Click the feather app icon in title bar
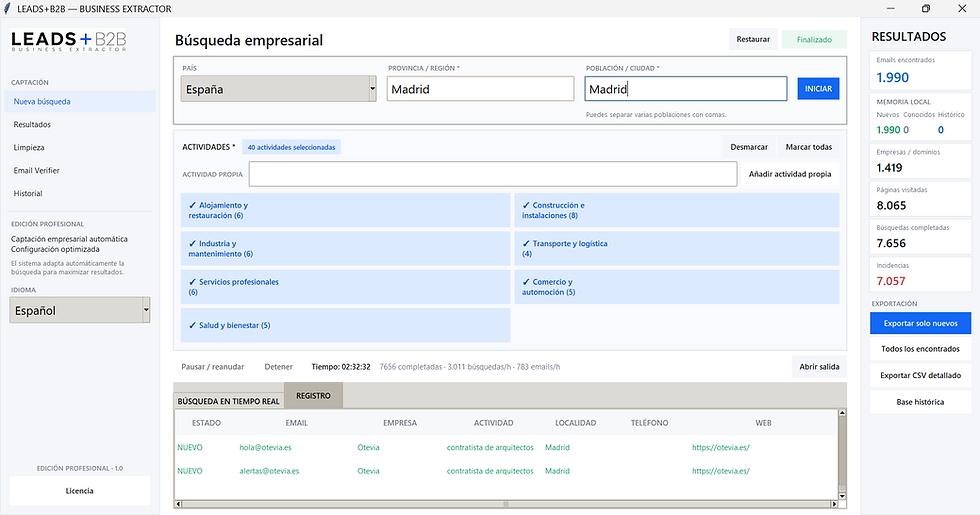Viewport: 980px width, 515px height. [x=8, y=9]
